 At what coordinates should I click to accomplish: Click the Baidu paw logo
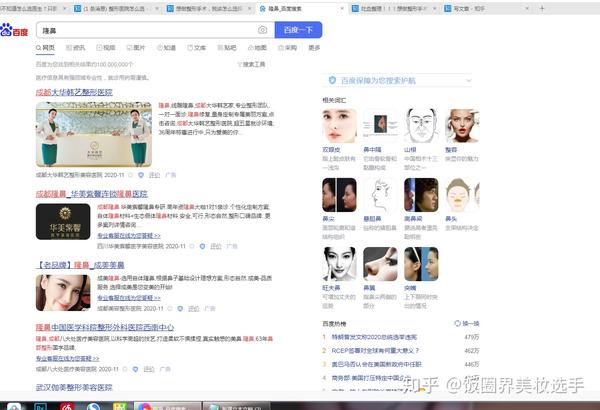click(14, 30)
